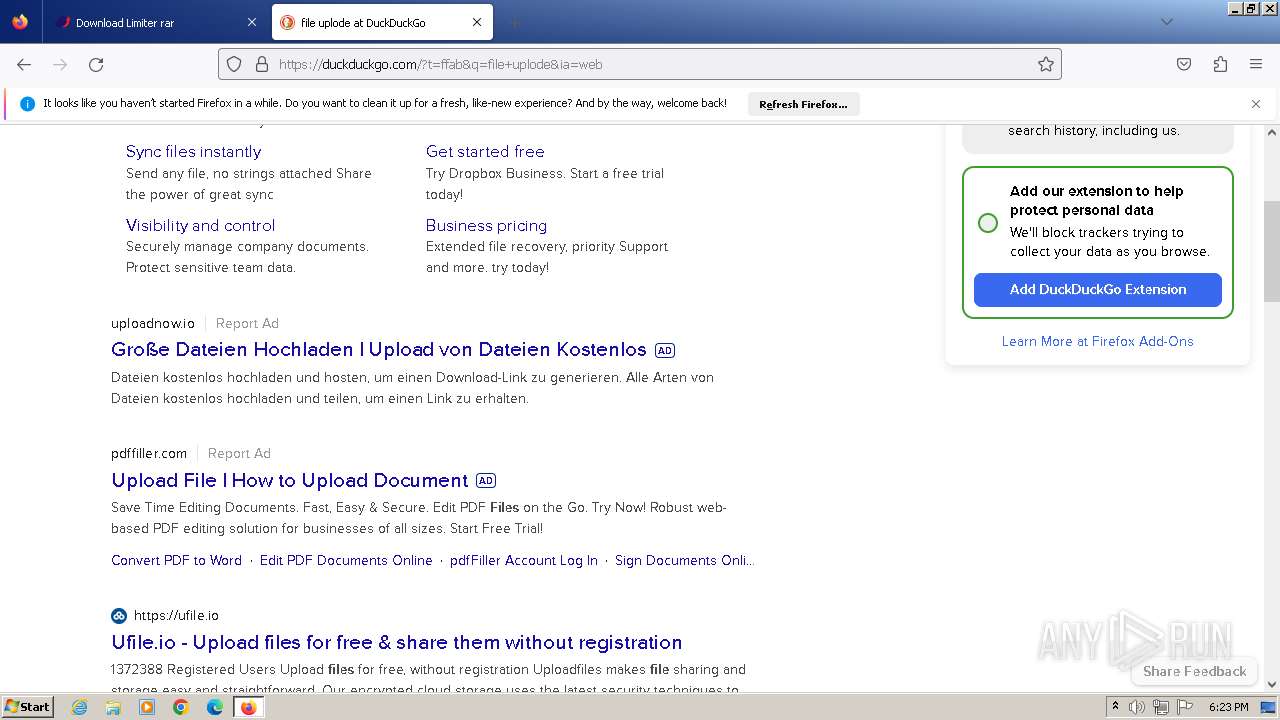The height and width of the screenshot is (720, 1280).
Task: Open Sign Documents Online sitelink
Action: point(684,560)
